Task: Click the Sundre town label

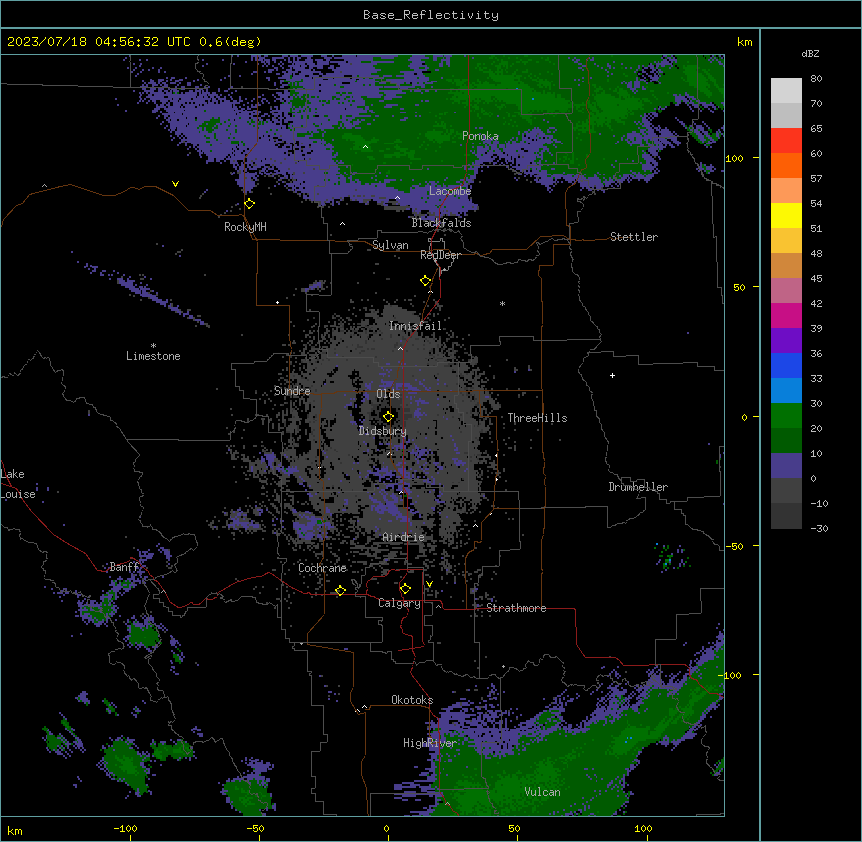Action: [x=292, y=391]
